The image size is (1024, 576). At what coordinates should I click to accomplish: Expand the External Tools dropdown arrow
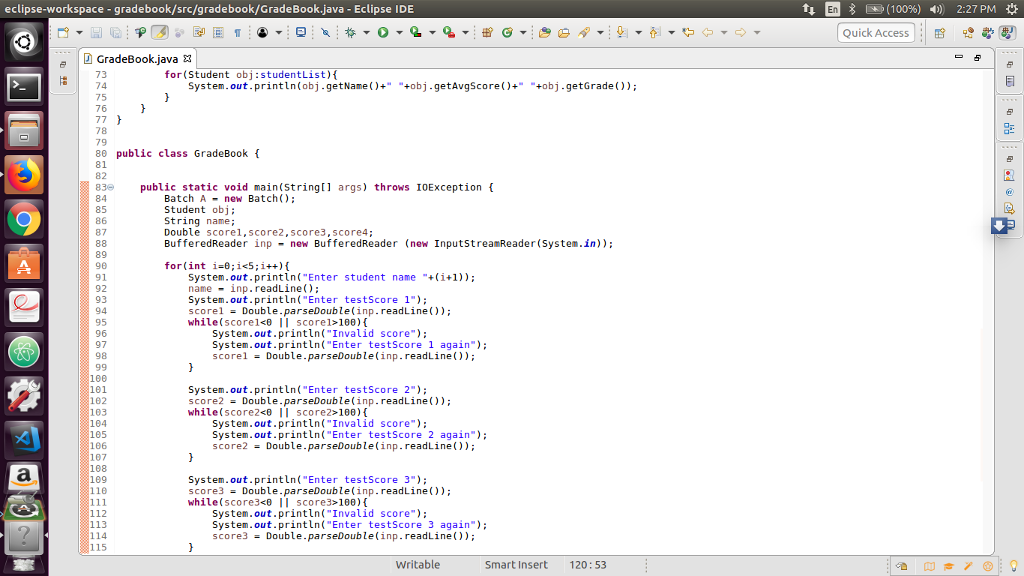(465, 33)
